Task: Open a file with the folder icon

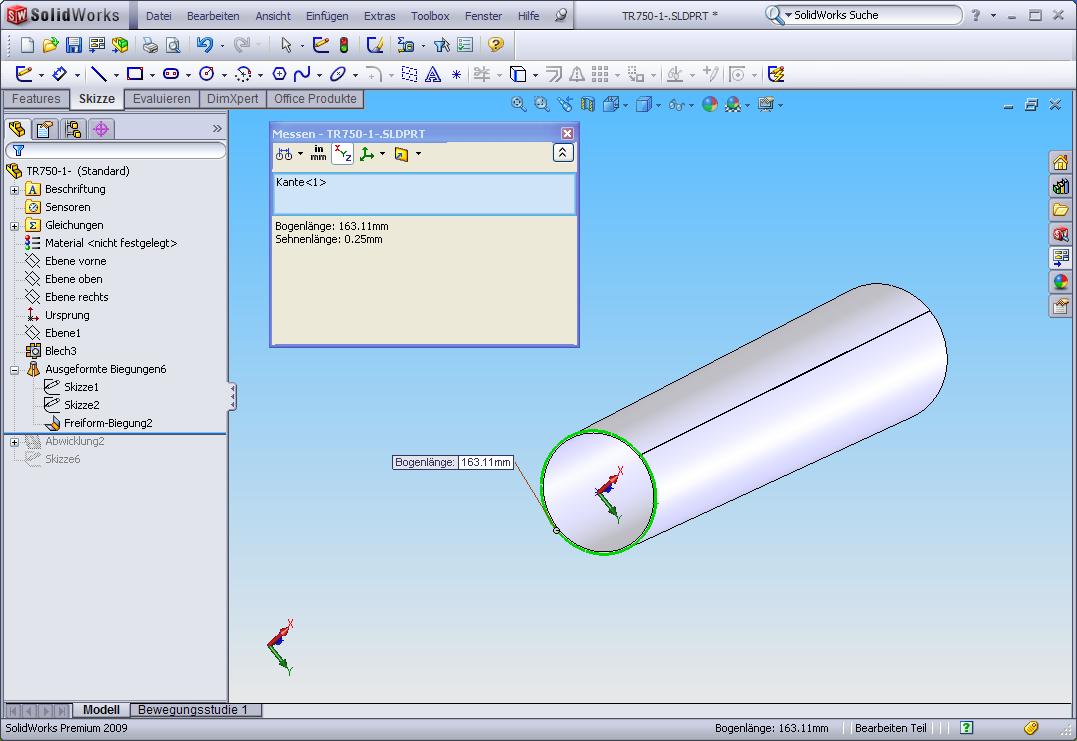Action: (50, 45)
